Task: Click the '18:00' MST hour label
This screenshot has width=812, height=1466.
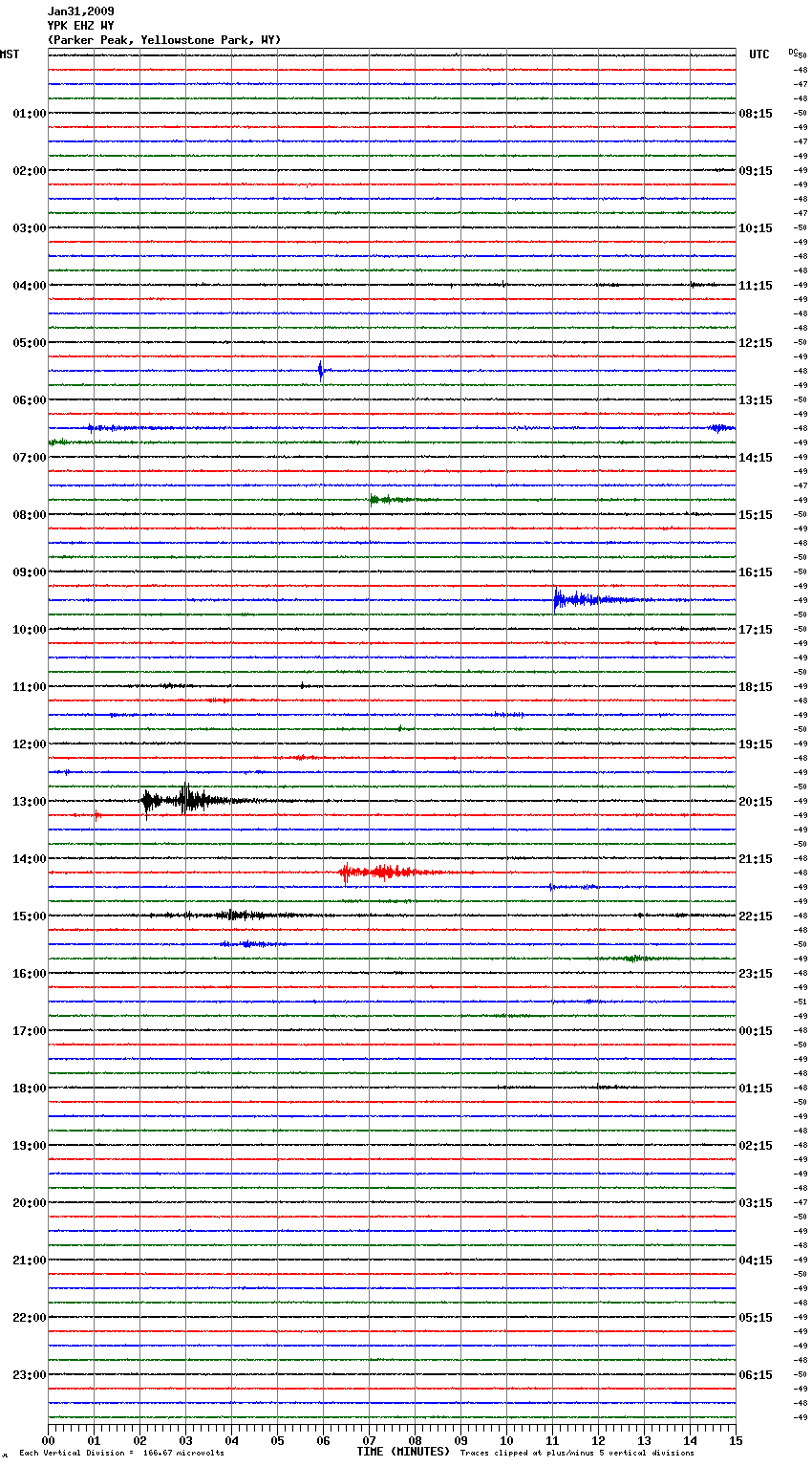Action: click(x=29, y=1089)
